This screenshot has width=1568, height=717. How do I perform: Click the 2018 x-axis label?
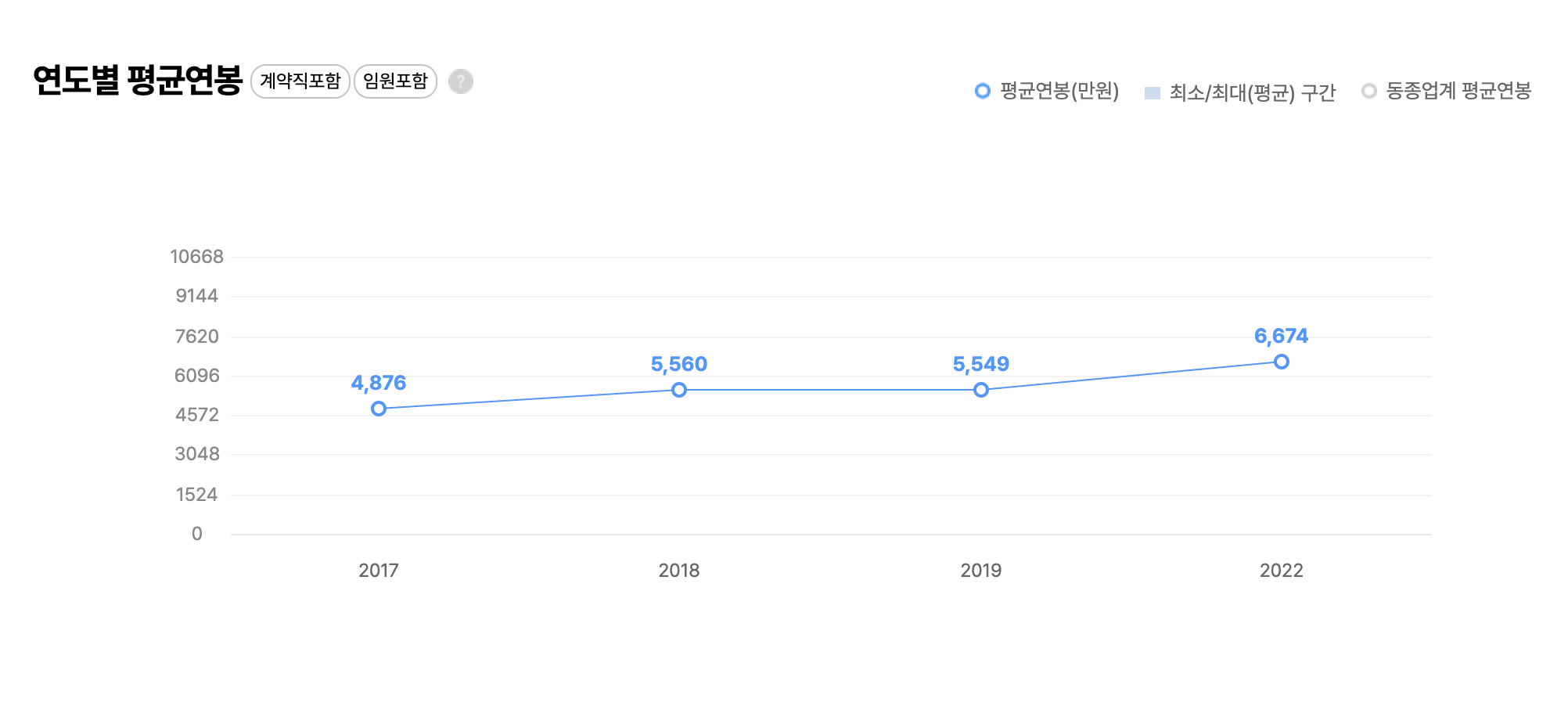679,571
